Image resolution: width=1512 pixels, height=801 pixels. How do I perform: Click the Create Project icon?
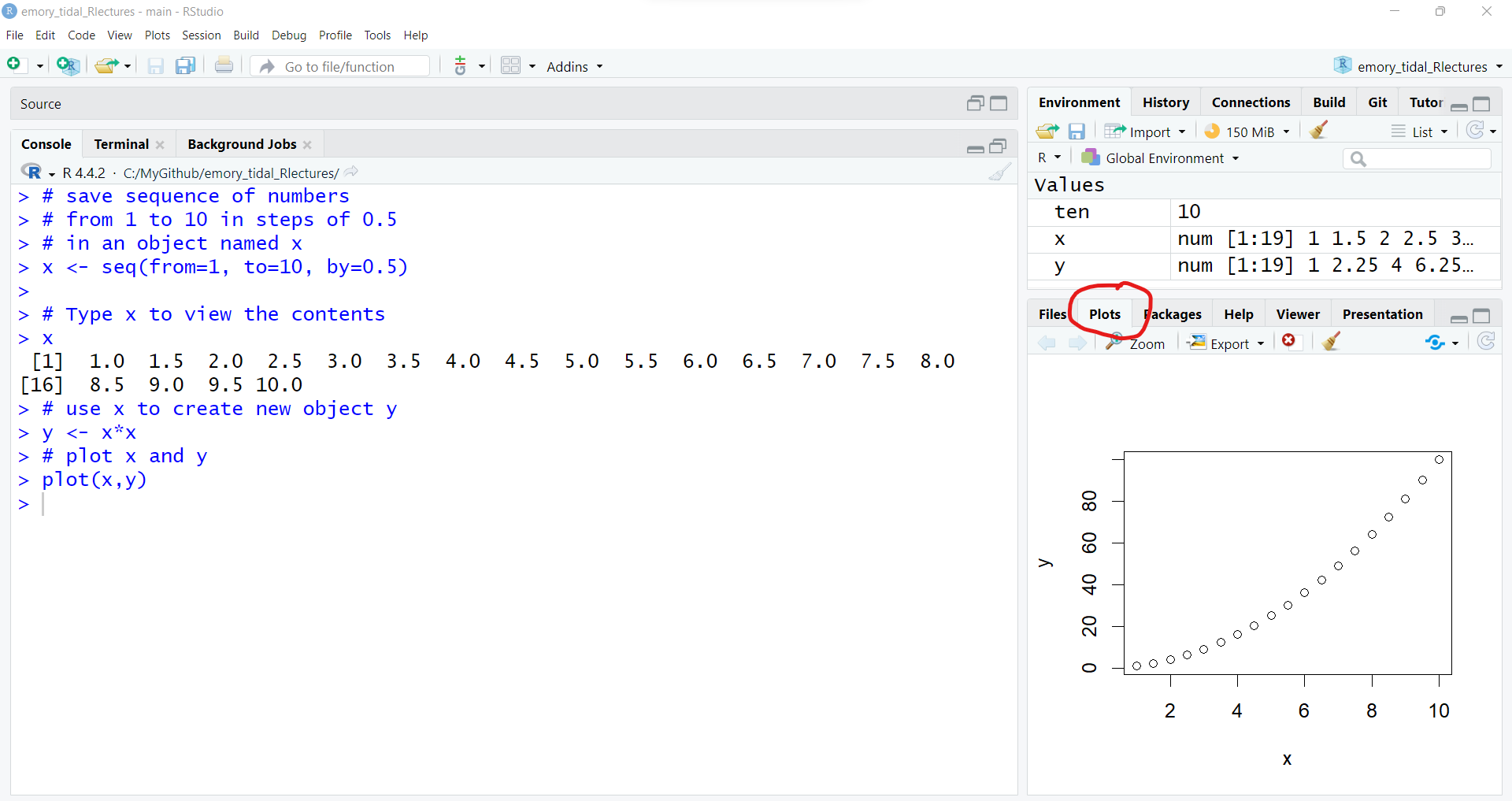(x=68, y=66)
